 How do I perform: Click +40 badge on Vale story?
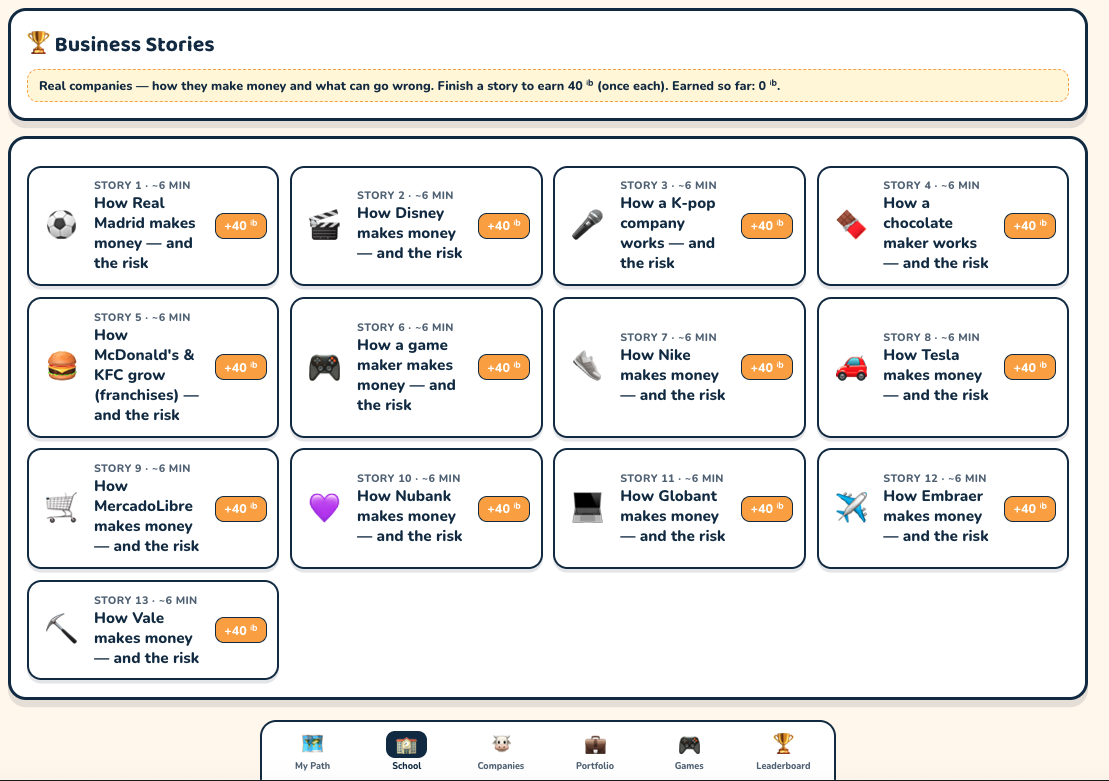coord(241,630)
